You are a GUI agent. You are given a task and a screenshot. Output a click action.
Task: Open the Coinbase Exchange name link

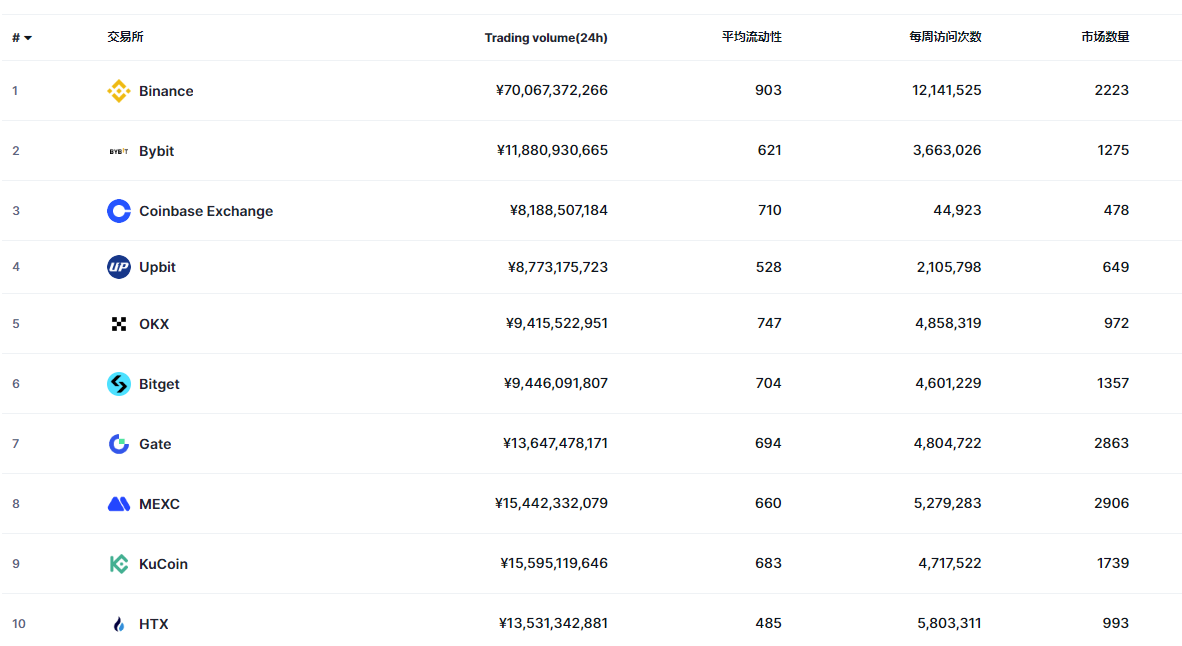[x=206, y=211]
